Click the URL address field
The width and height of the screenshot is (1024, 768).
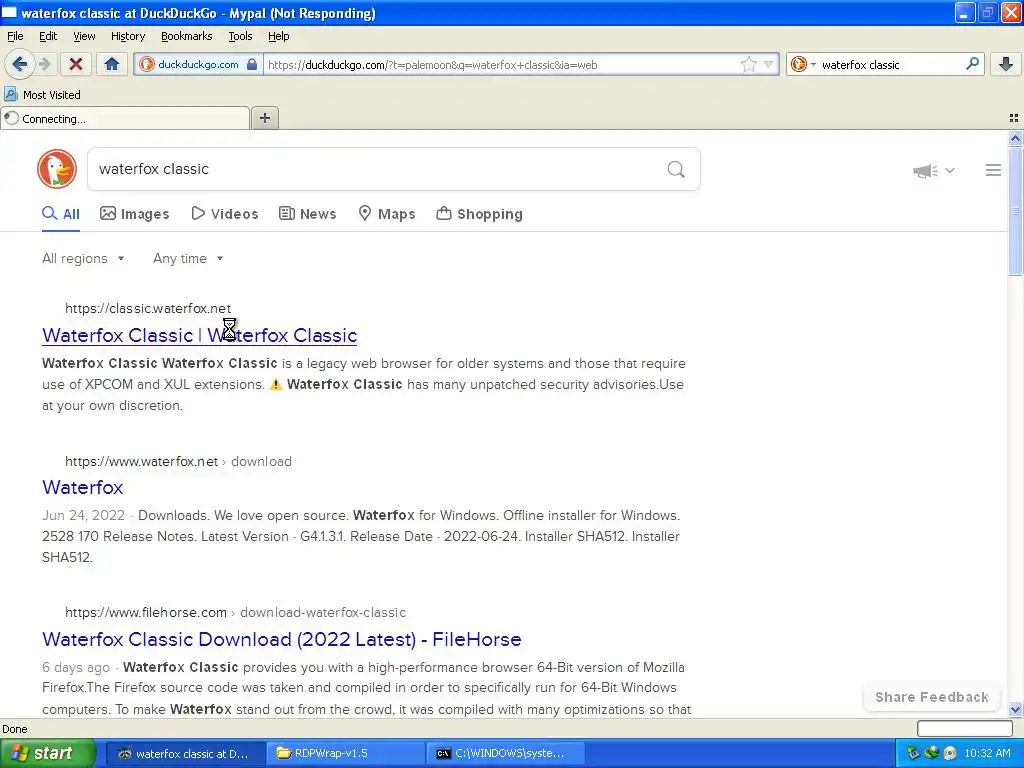tap(503, 64)
